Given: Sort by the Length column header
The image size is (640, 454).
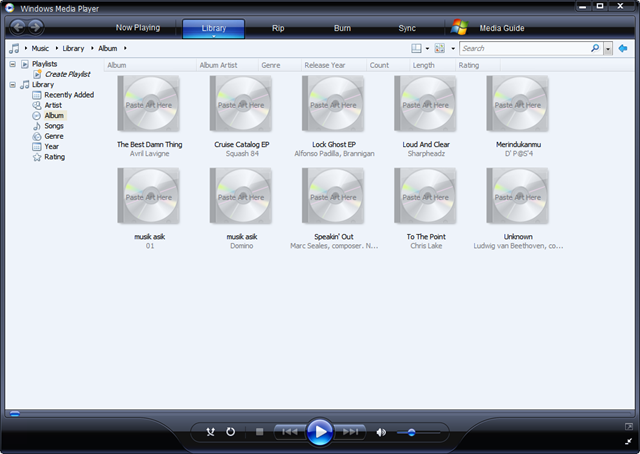Looking at the screenshot, I should tap(432, 65).
